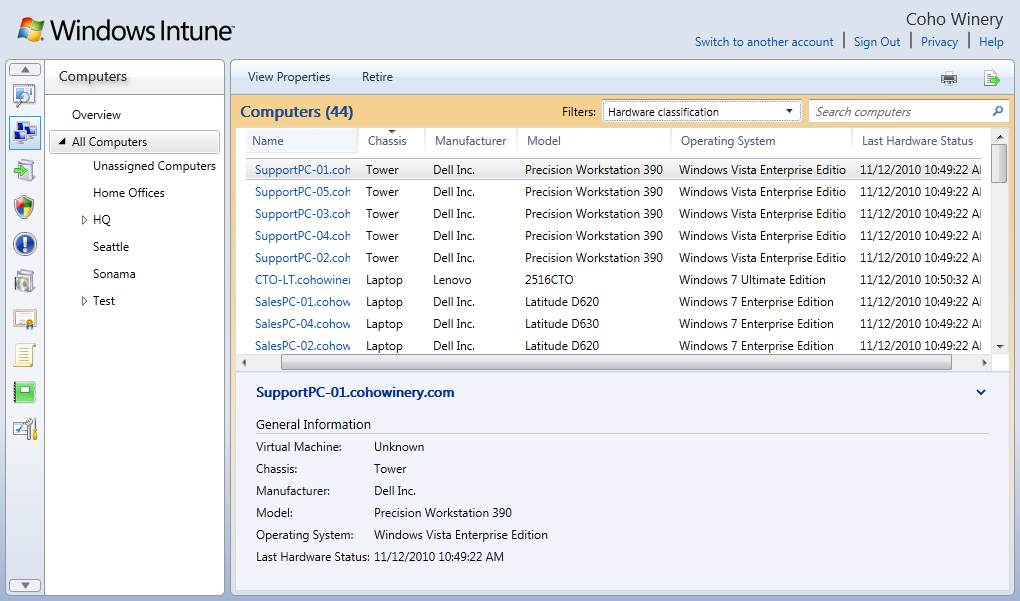Click the Lenovo manufacturer cell
This screenshot has height=601, width=1020.
452,280
